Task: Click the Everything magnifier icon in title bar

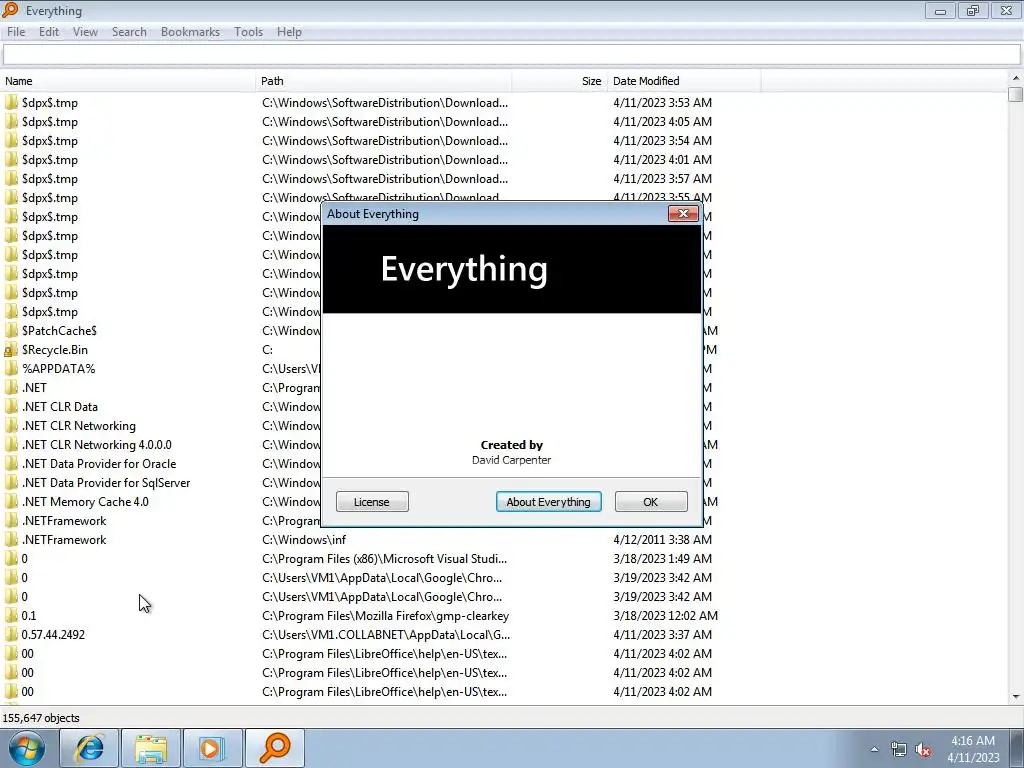Action: point(10,10)
